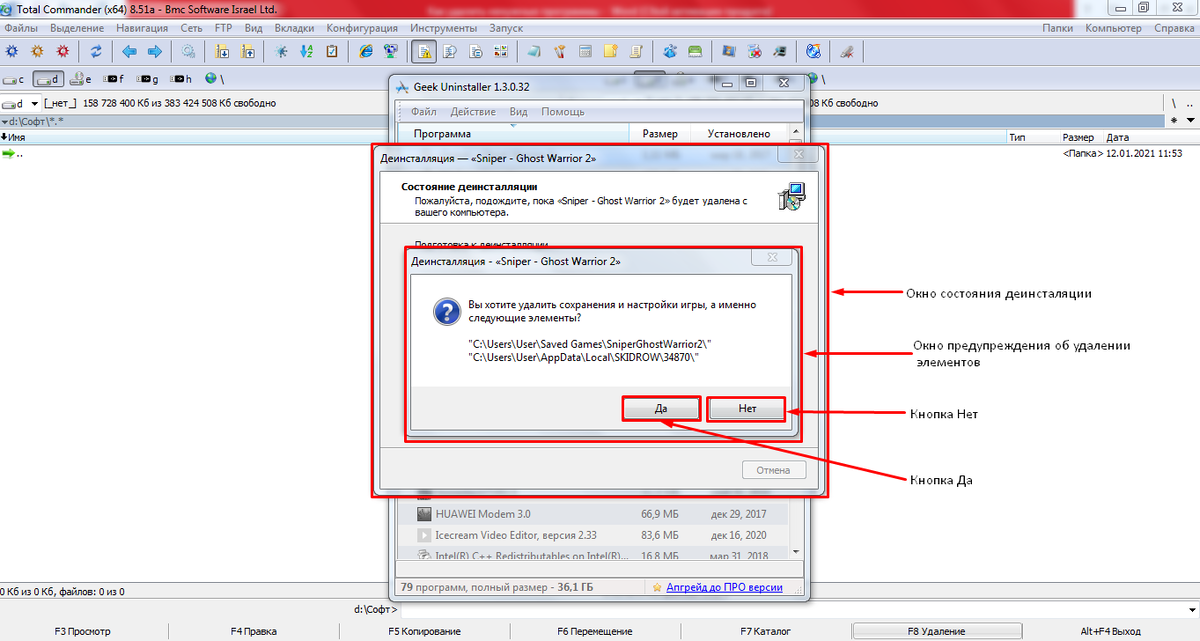Click the scroll document toolbar icon
The image size is (1200, 641).
(635, 51)
